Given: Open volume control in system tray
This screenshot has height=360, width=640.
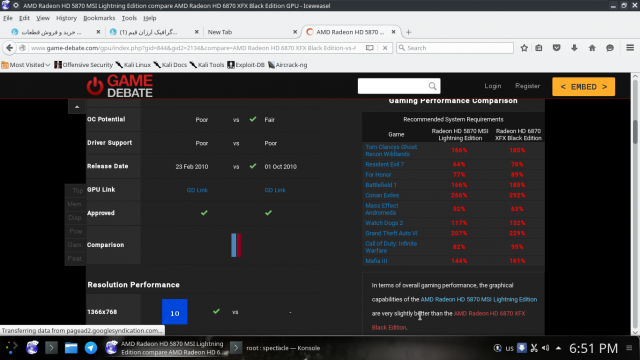Looking at the screenshot, I should [545, 348].
